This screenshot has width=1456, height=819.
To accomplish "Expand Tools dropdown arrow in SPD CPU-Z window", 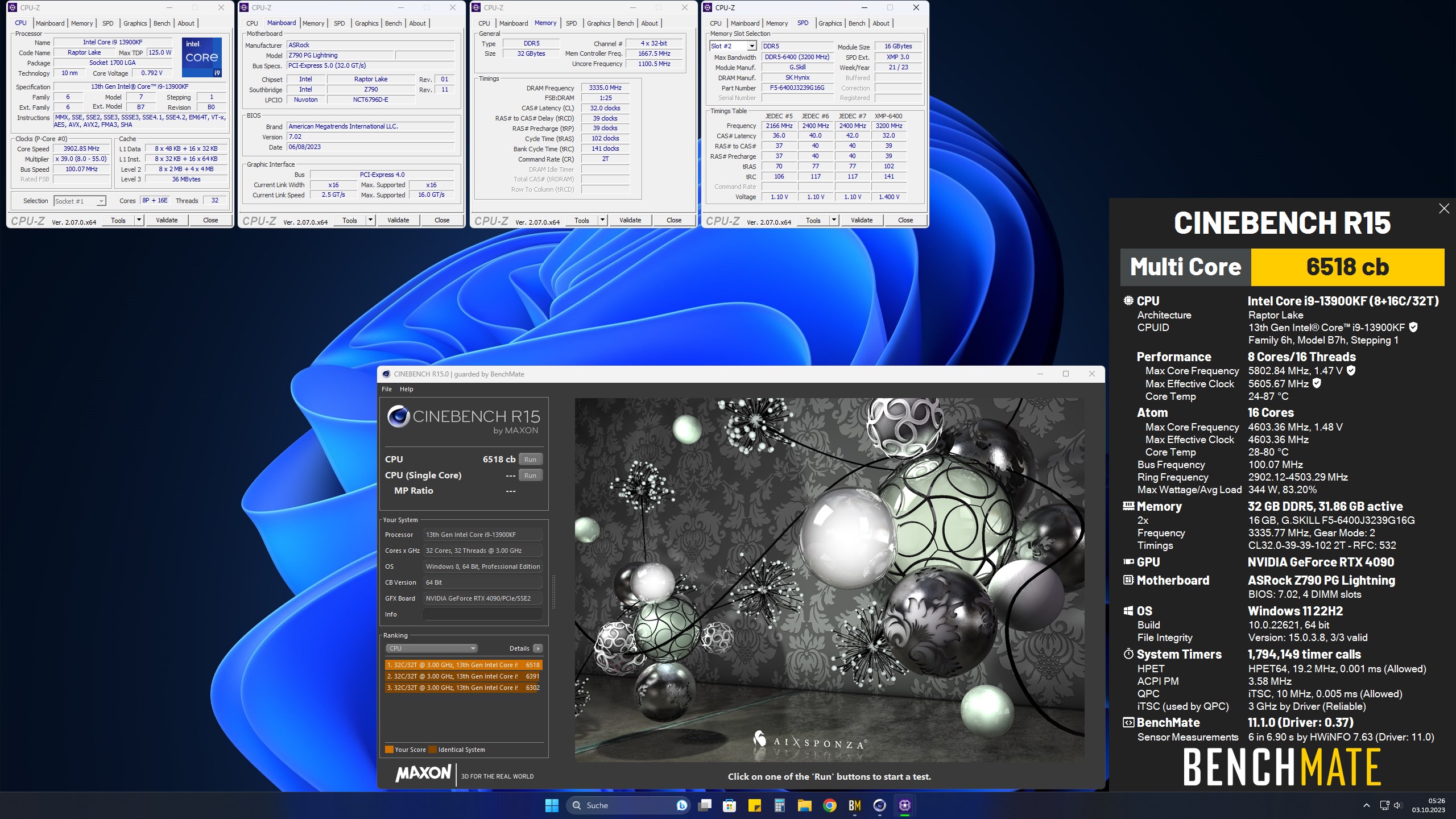I will click(834, 220).
